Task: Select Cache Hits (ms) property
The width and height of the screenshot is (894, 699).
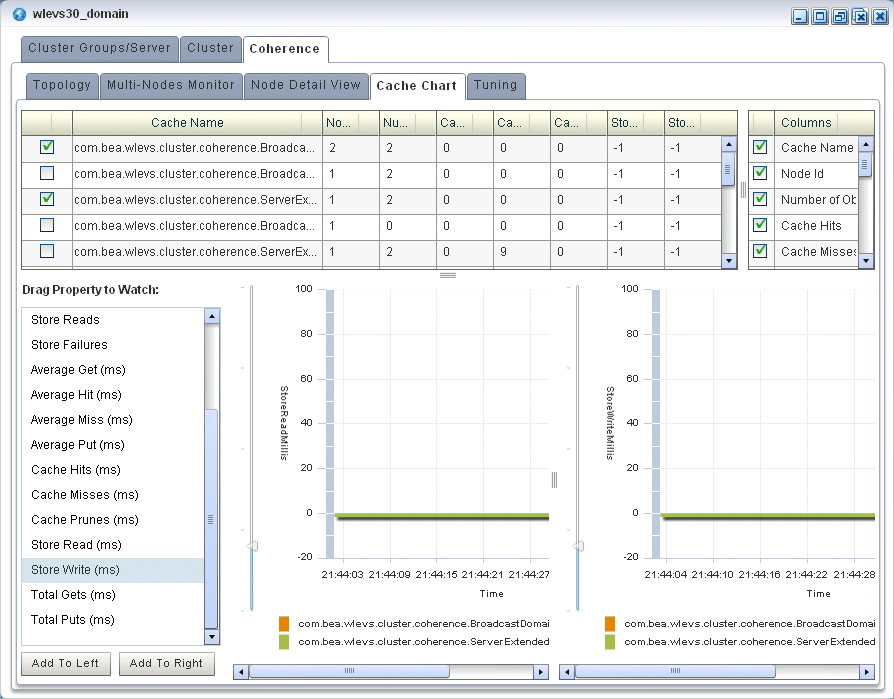Action: coord(113,470)
